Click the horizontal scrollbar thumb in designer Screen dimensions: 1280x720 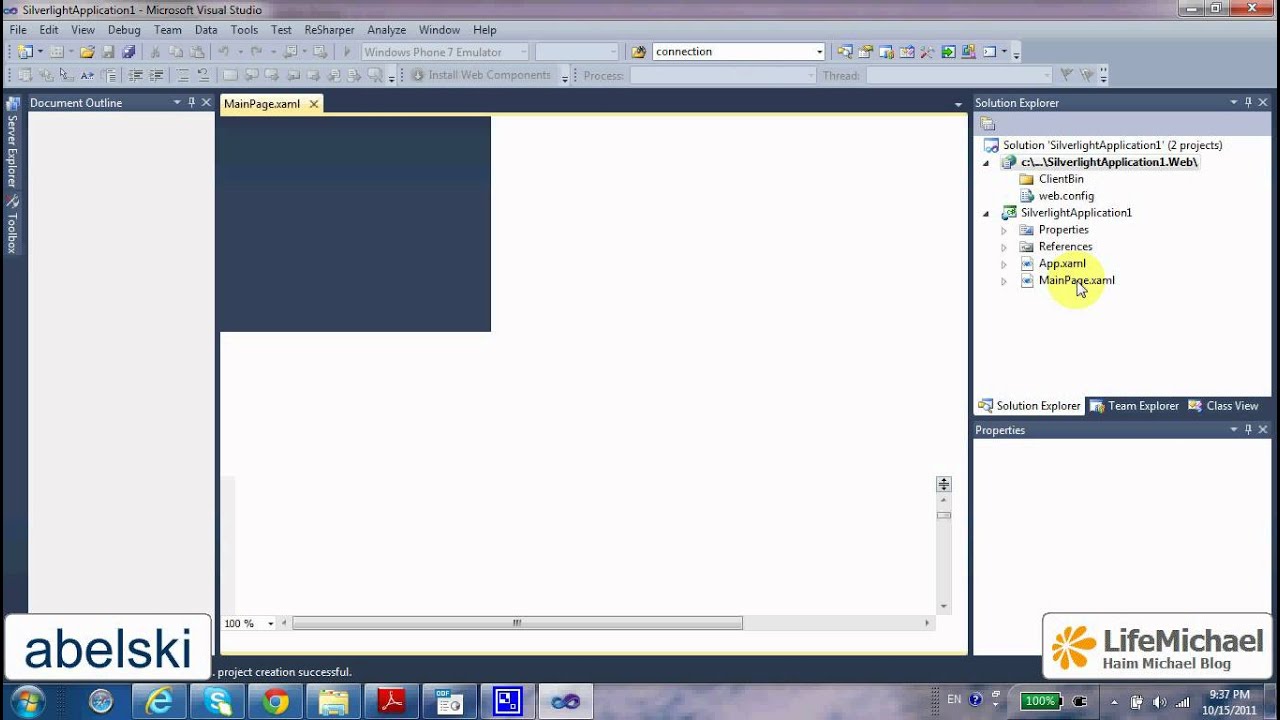point(517,623)
